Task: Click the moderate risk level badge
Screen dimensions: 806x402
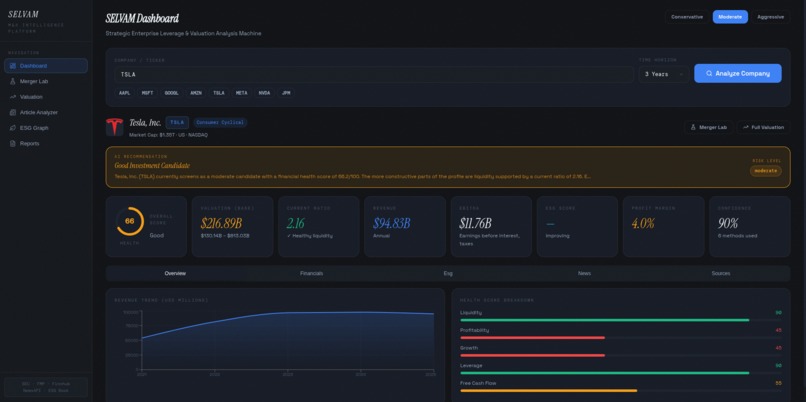Action: 765,171
